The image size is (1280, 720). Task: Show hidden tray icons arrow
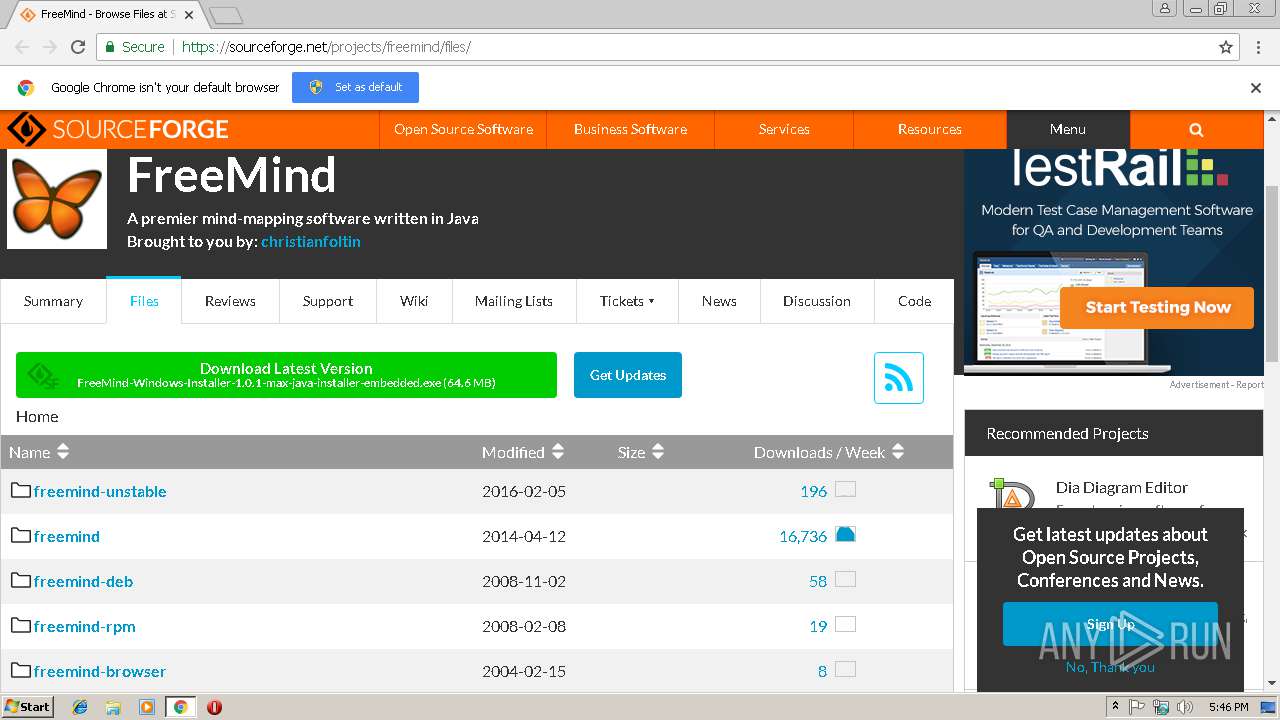(x=1116, y=707)
